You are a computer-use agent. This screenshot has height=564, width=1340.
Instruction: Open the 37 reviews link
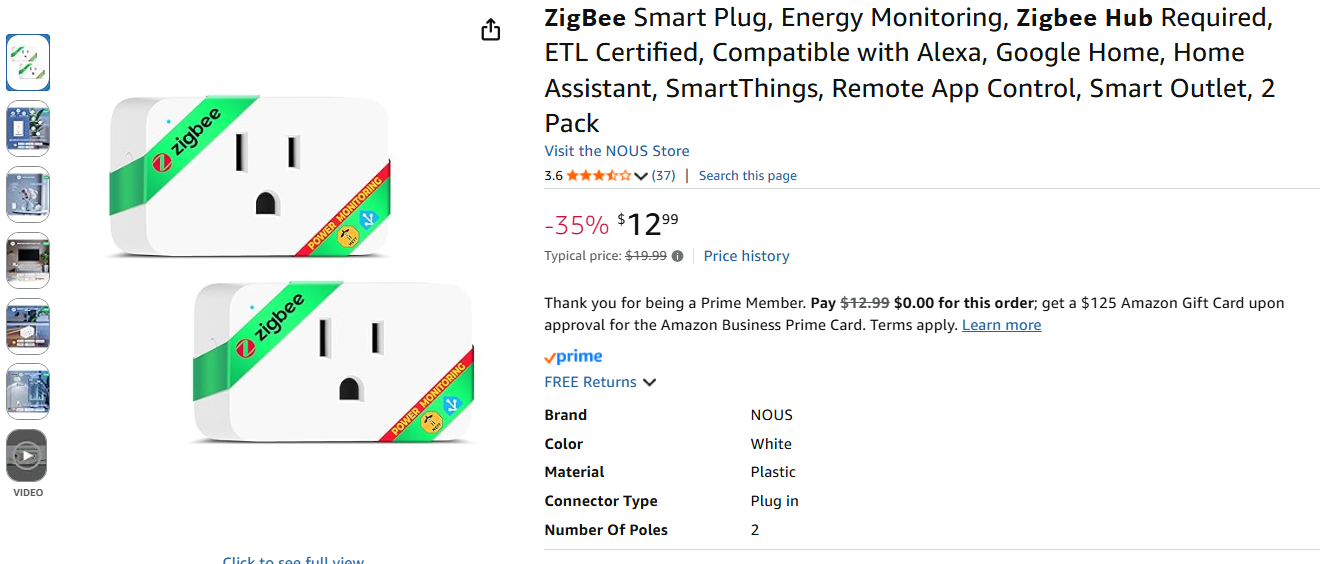coord(663,176)
